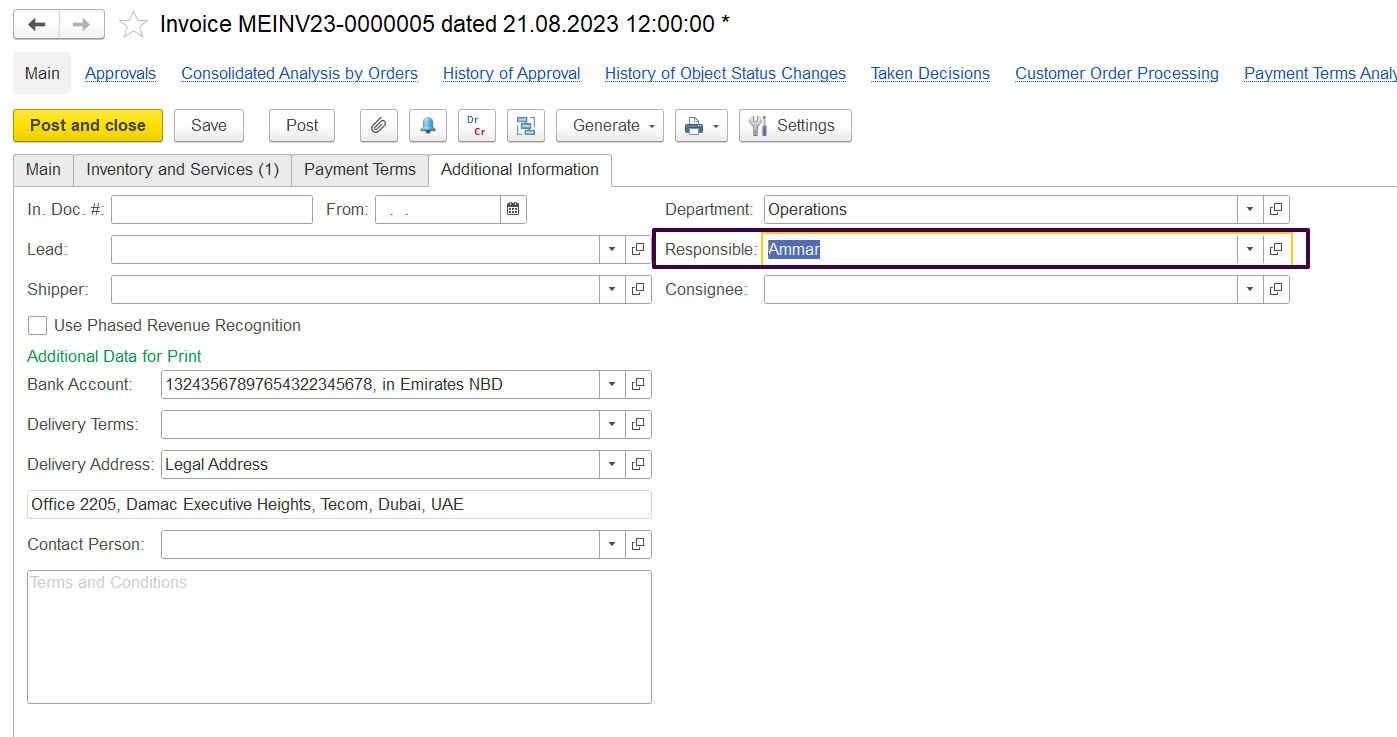Add invoice to favorites with star
Screen dimensions: 1397x737
coord(133,25)
